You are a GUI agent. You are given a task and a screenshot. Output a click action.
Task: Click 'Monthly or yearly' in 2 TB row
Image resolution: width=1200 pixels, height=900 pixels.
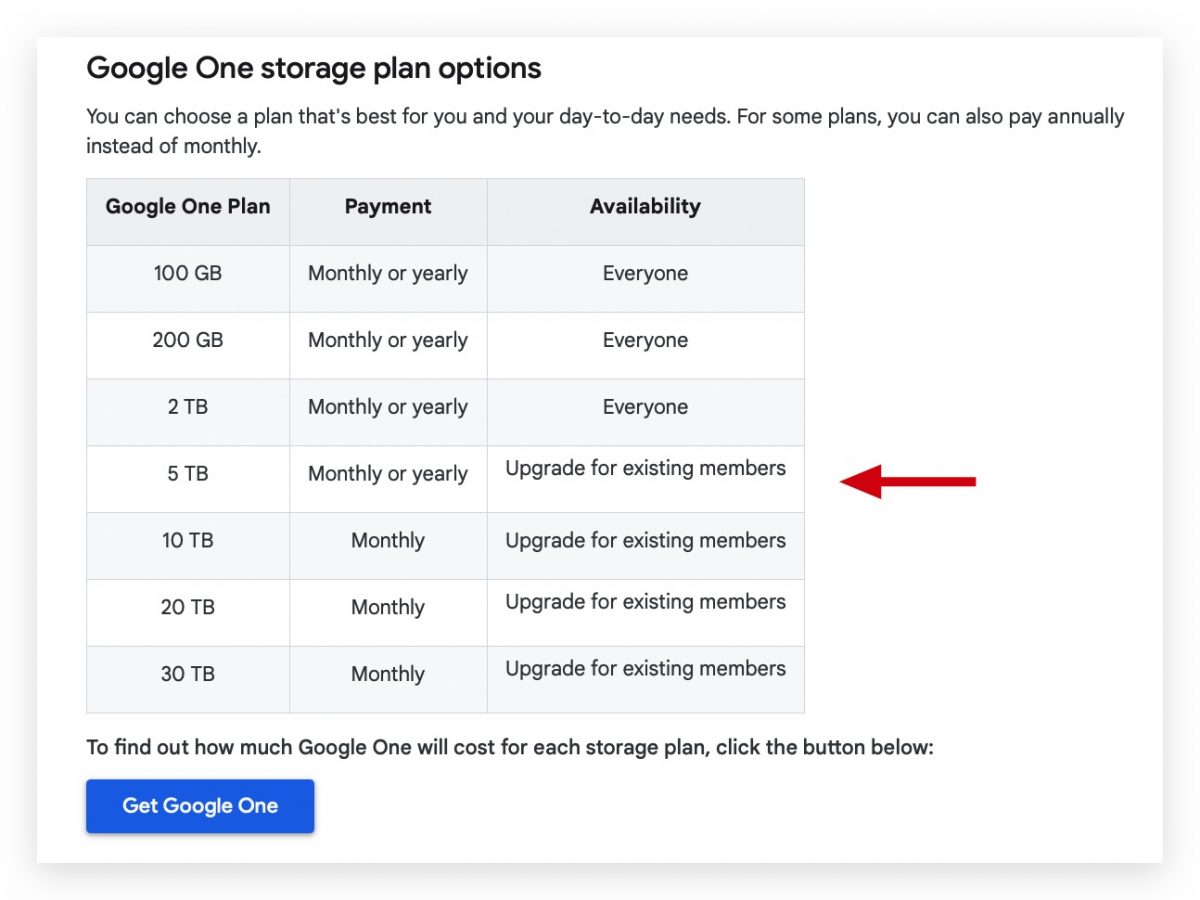(x=388, y=408)
